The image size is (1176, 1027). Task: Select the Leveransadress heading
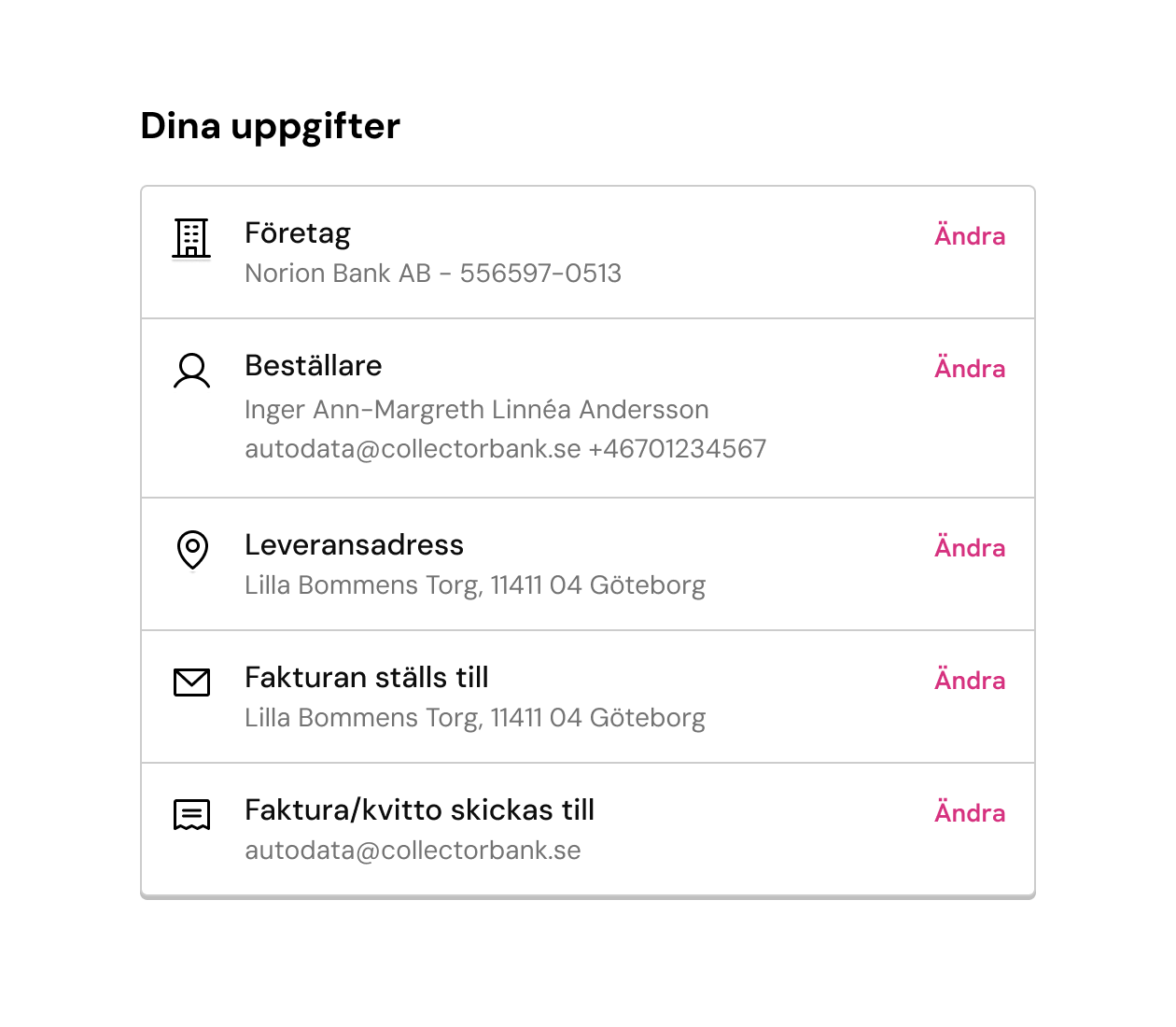click(355, 545)
